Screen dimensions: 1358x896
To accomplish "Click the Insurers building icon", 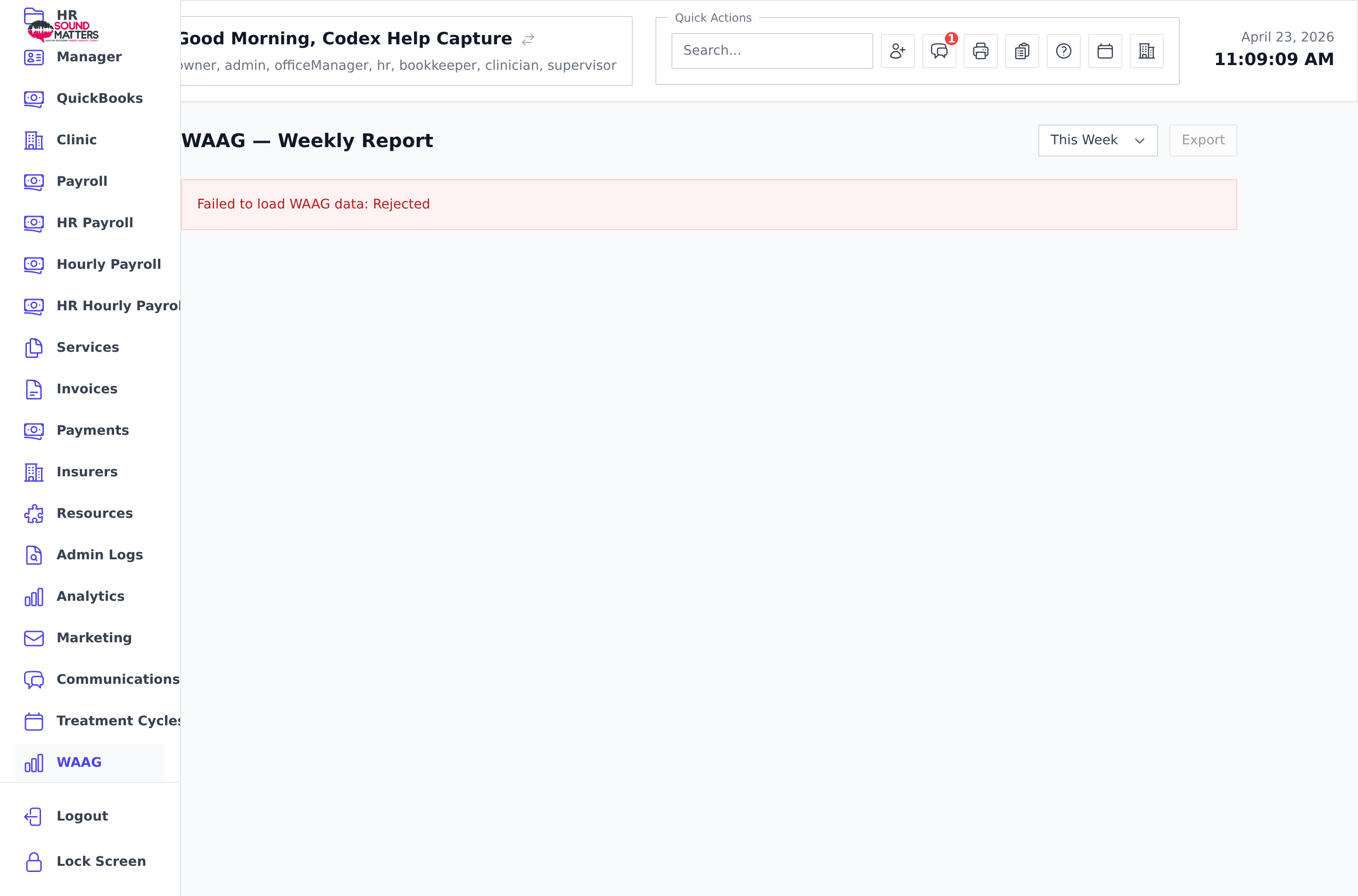I will 33,472.
